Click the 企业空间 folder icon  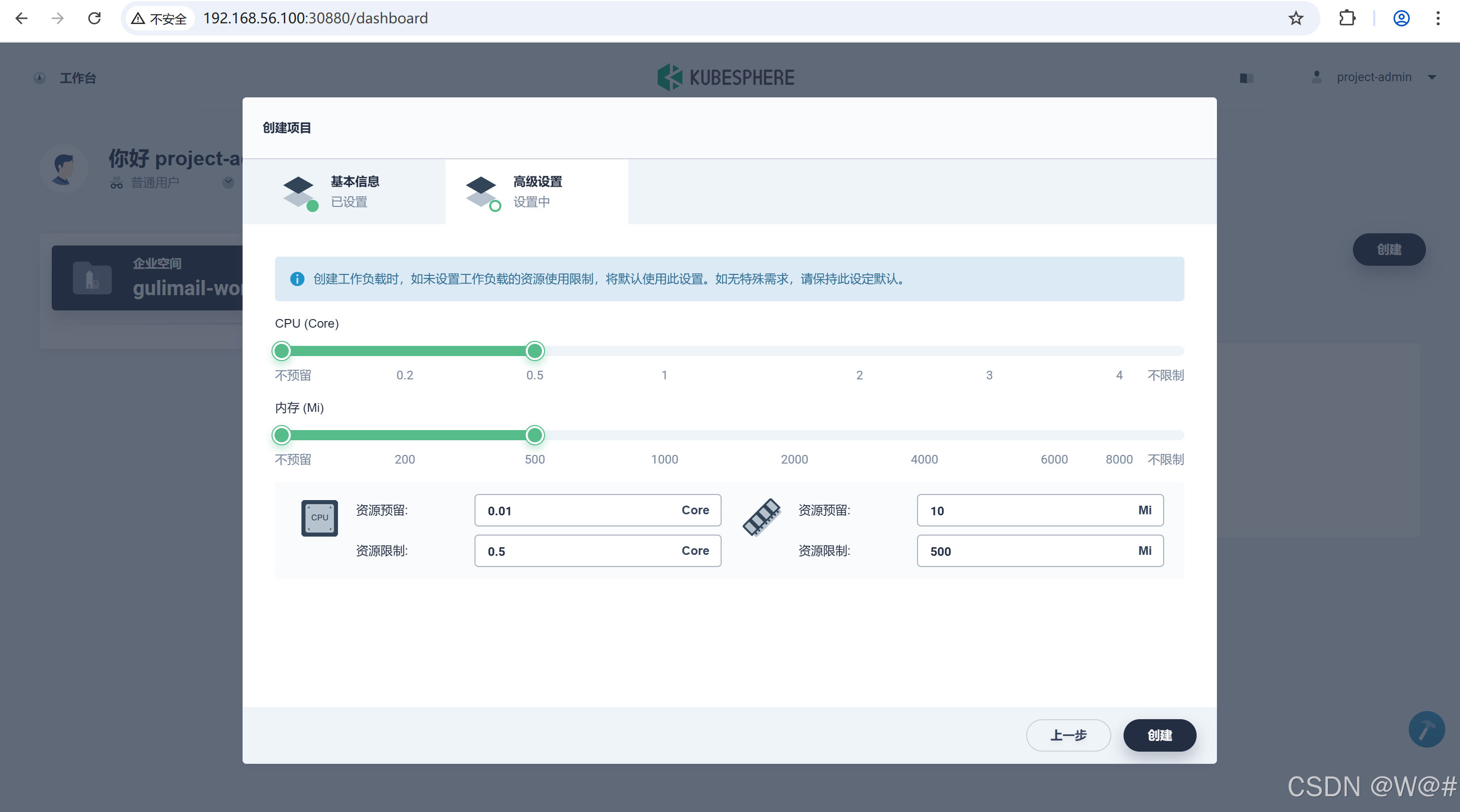point(92,277)
